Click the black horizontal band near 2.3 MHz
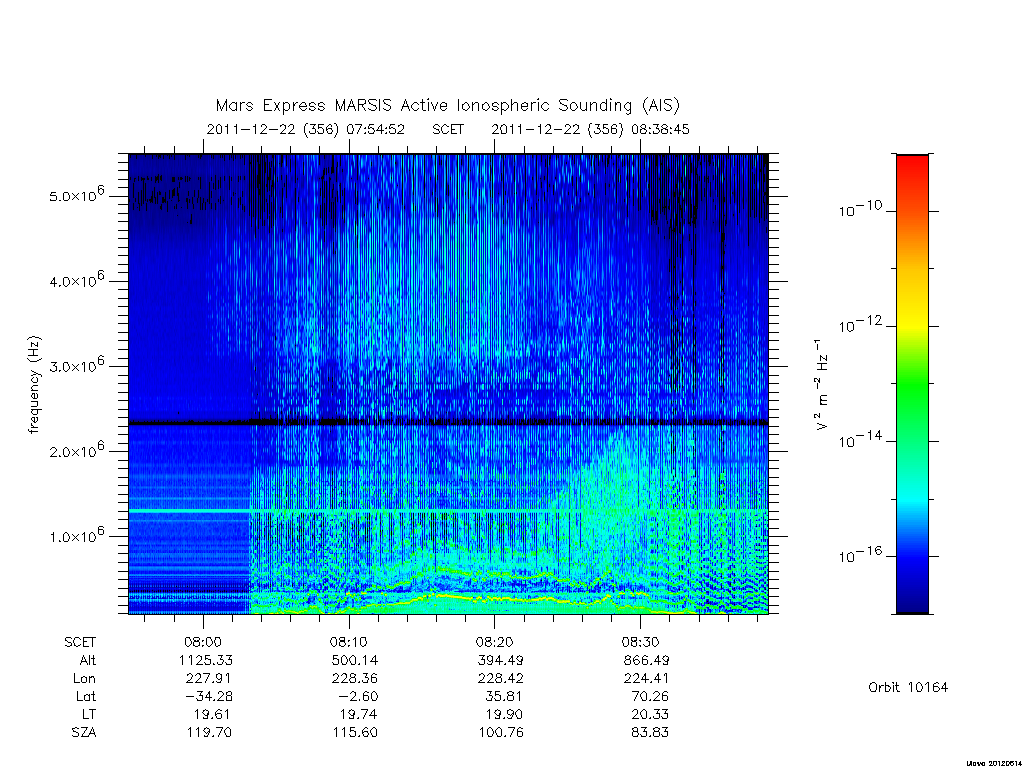 point(448,423)
